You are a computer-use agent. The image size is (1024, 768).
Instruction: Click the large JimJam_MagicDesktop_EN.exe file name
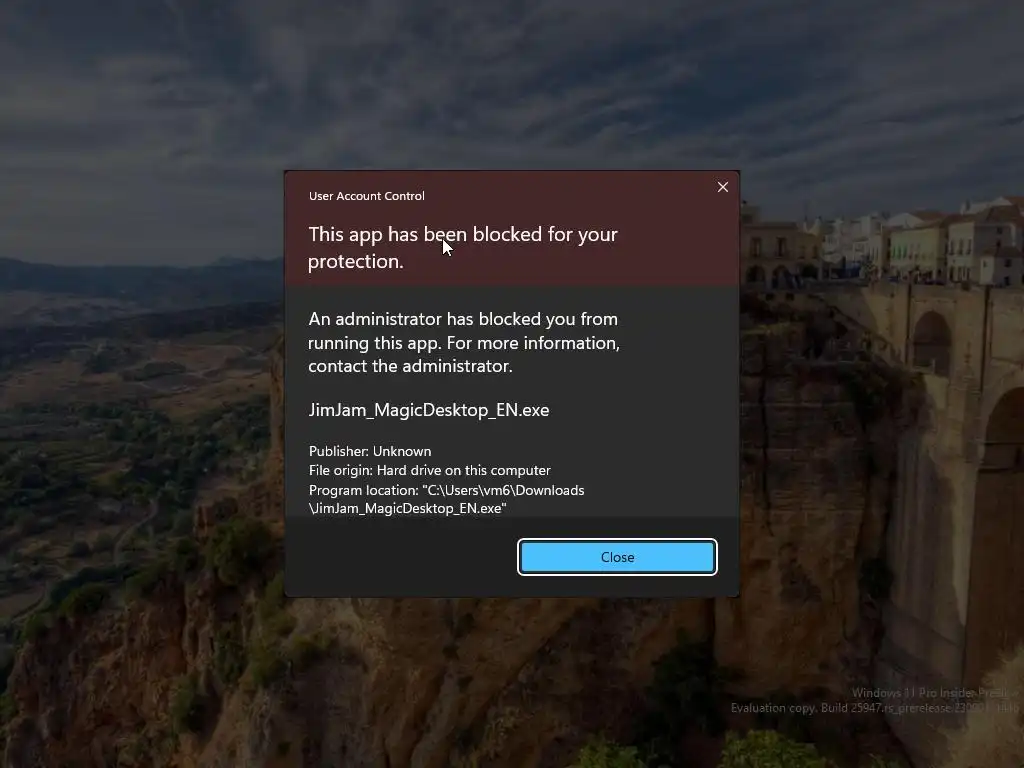(x=428, y=410)
